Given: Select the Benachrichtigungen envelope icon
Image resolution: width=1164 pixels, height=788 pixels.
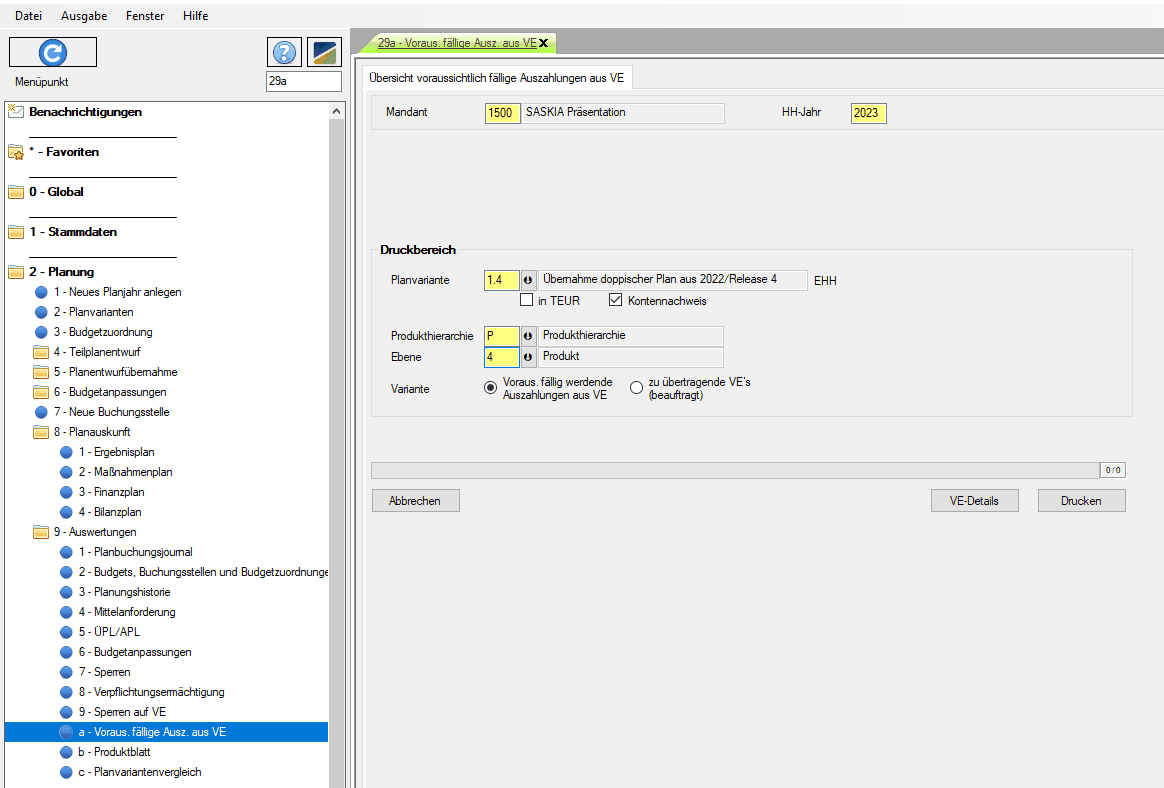Looking at the screenshot, I should click(16, 112).
